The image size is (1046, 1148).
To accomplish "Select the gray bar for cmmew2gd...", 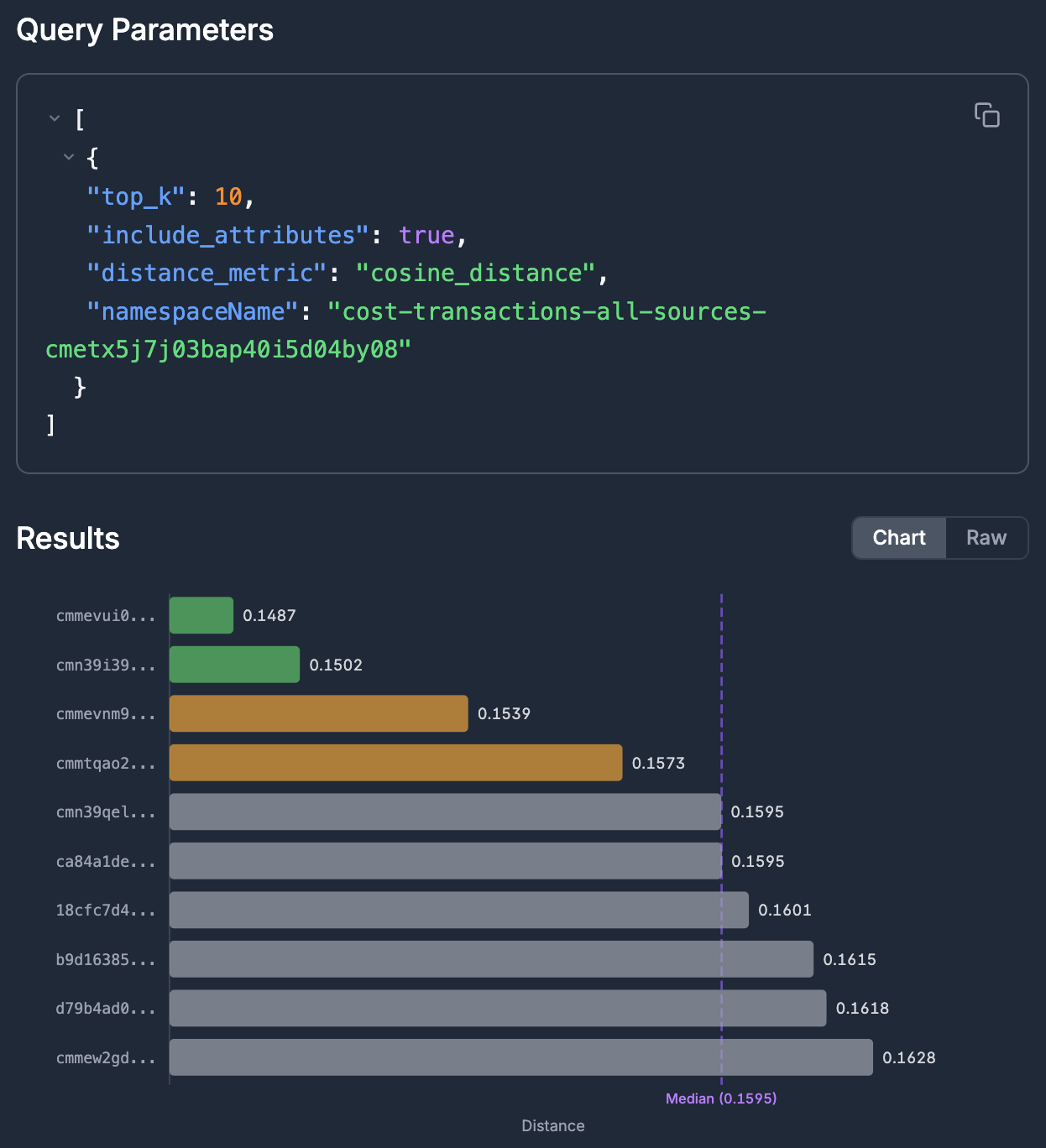I will [x=521, y=1057].
